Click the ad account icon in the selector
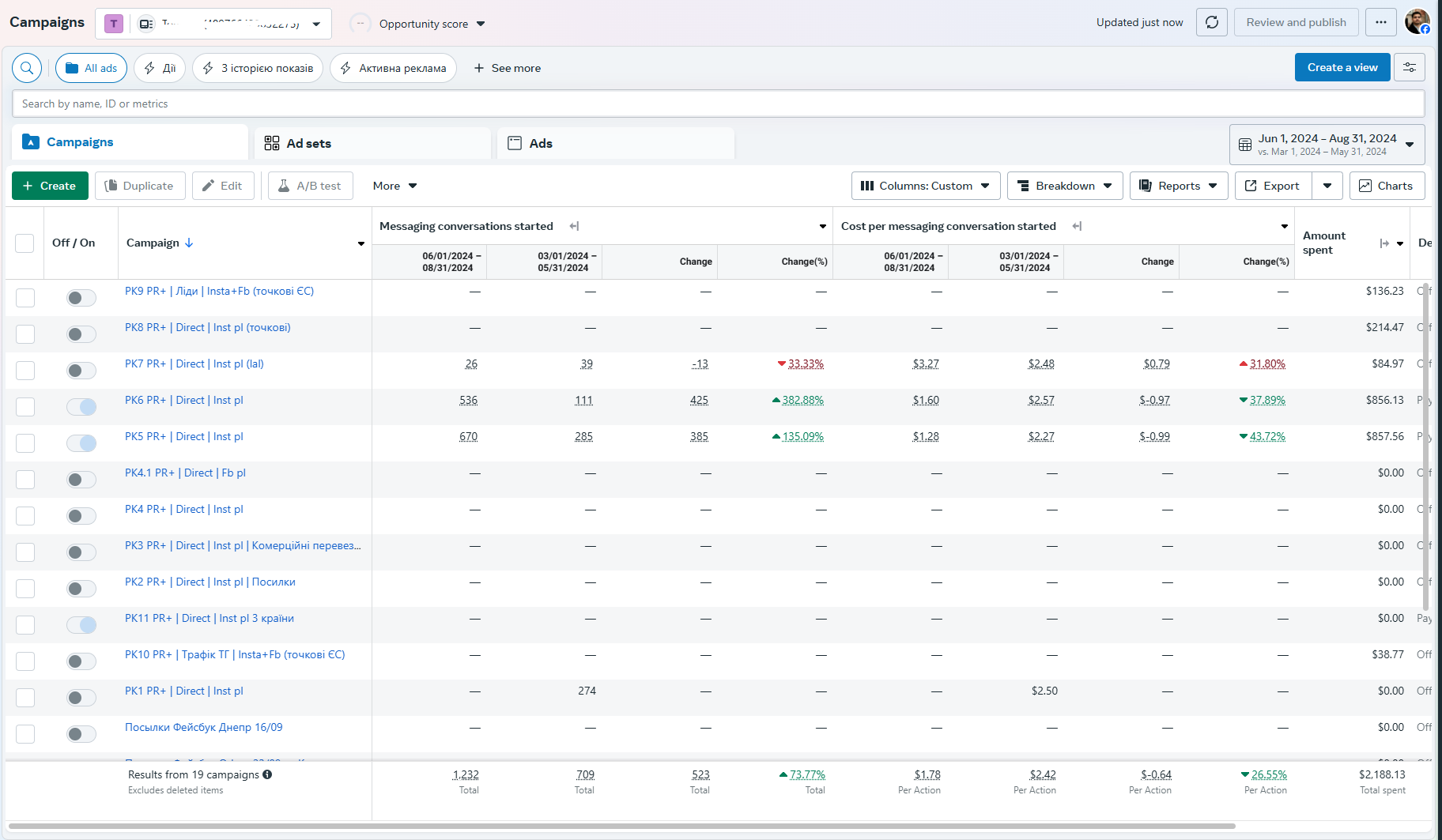 [x=146, y=24]
